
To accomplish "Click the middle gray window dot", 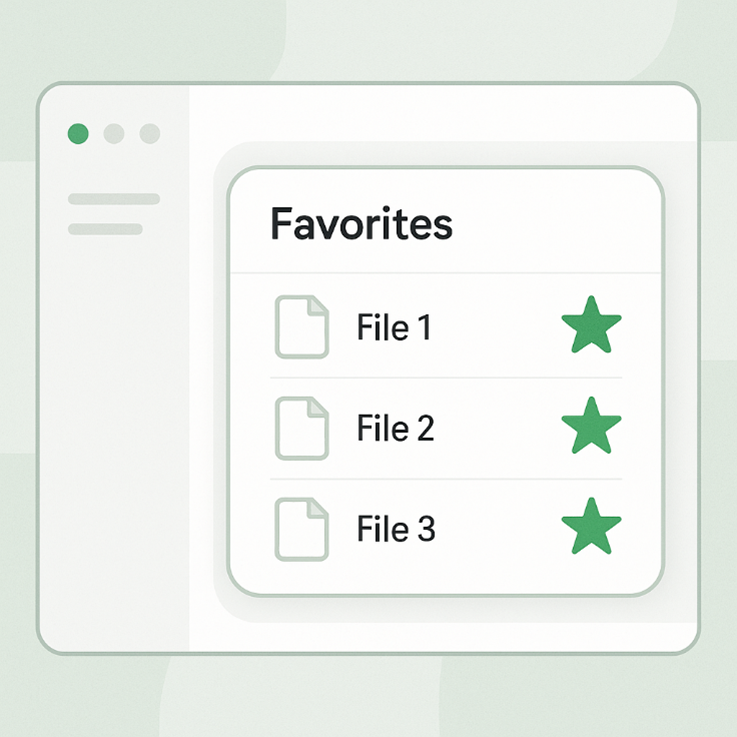I will 114,134.
